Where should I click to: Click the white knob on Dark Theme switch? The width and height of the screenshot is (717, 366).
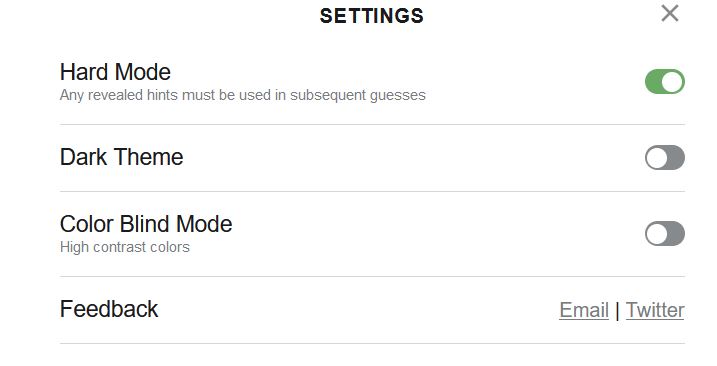657,158
